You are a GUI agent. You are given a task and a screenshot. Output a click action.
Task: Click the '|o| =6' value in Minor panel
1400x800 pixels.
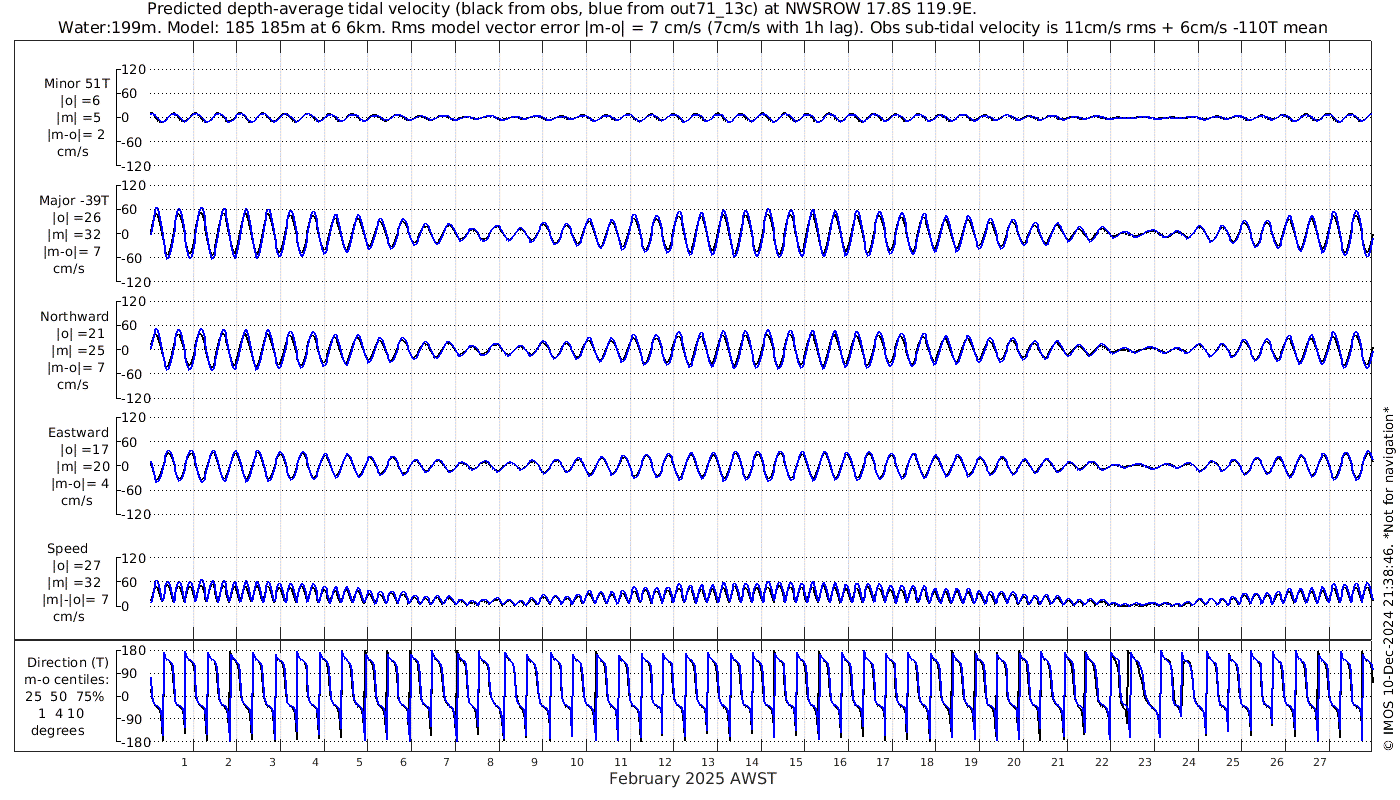click(x=80, y=101)
